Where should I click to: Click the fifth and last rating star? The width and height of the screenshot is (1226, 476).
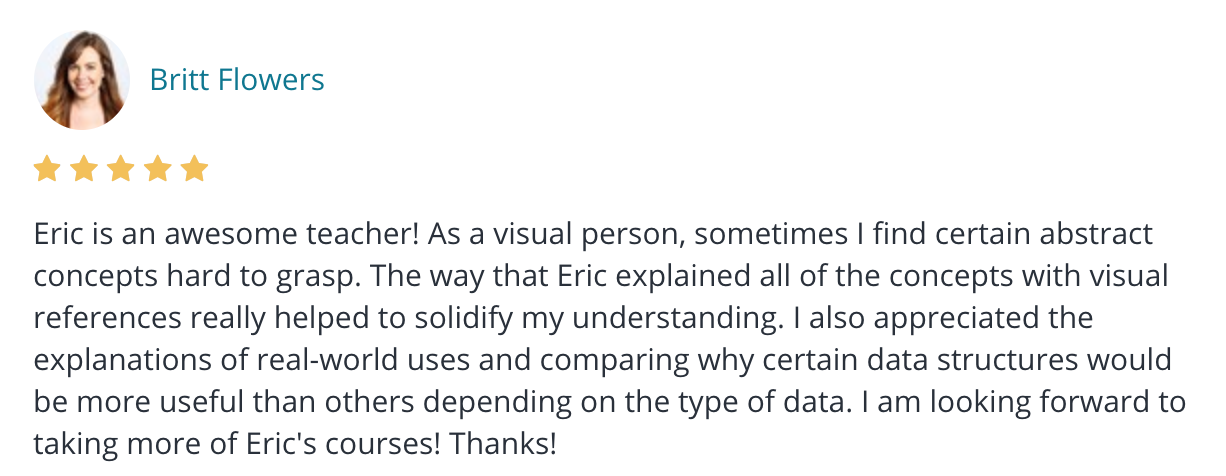[195, 169]
